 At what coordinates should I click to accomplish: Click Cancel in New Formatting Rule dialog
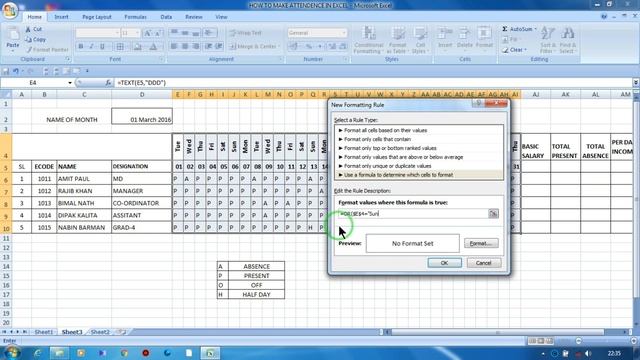tap(483, 263)
